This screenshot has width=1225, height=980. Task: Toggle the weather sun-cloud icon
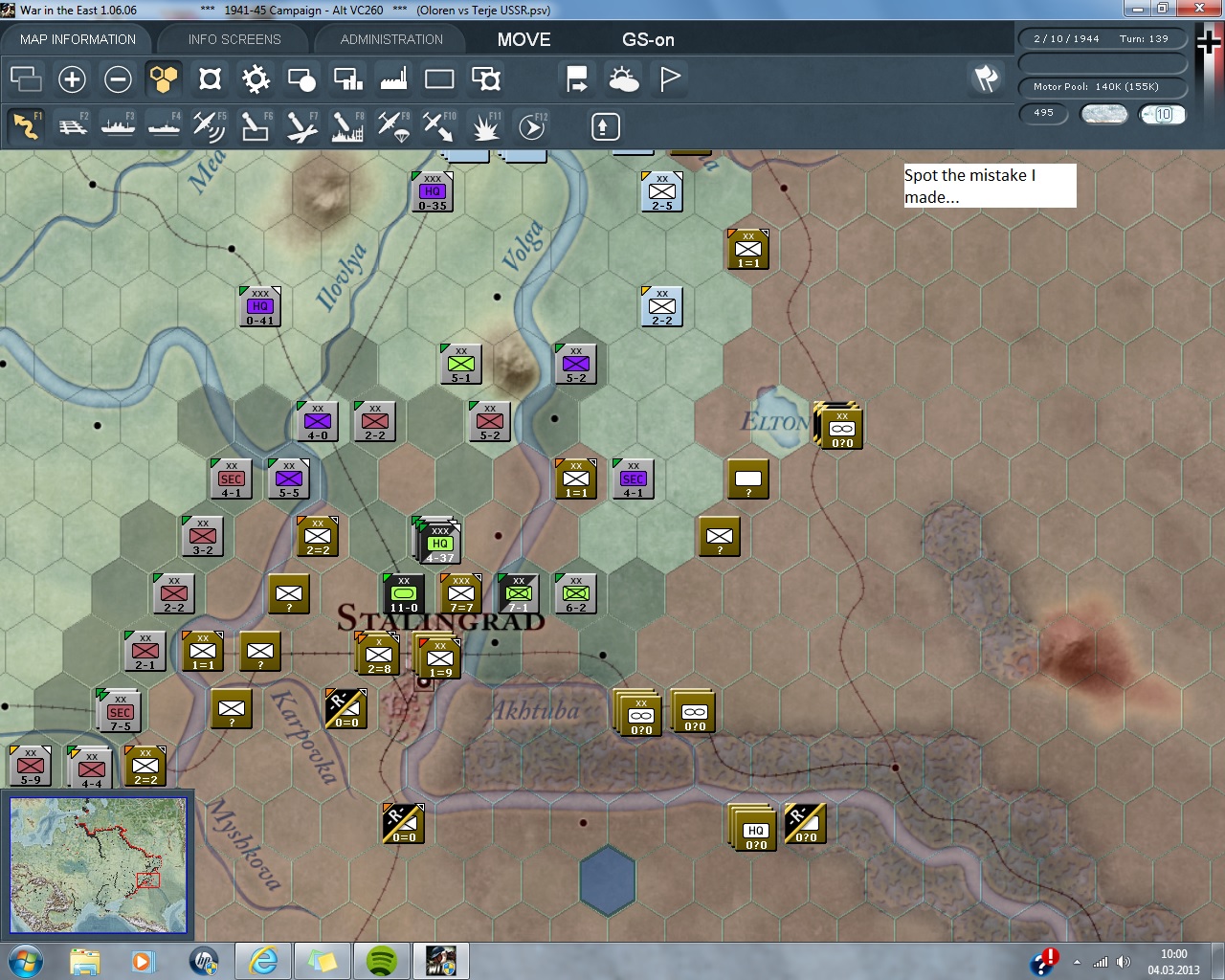[x=623, y=79]
